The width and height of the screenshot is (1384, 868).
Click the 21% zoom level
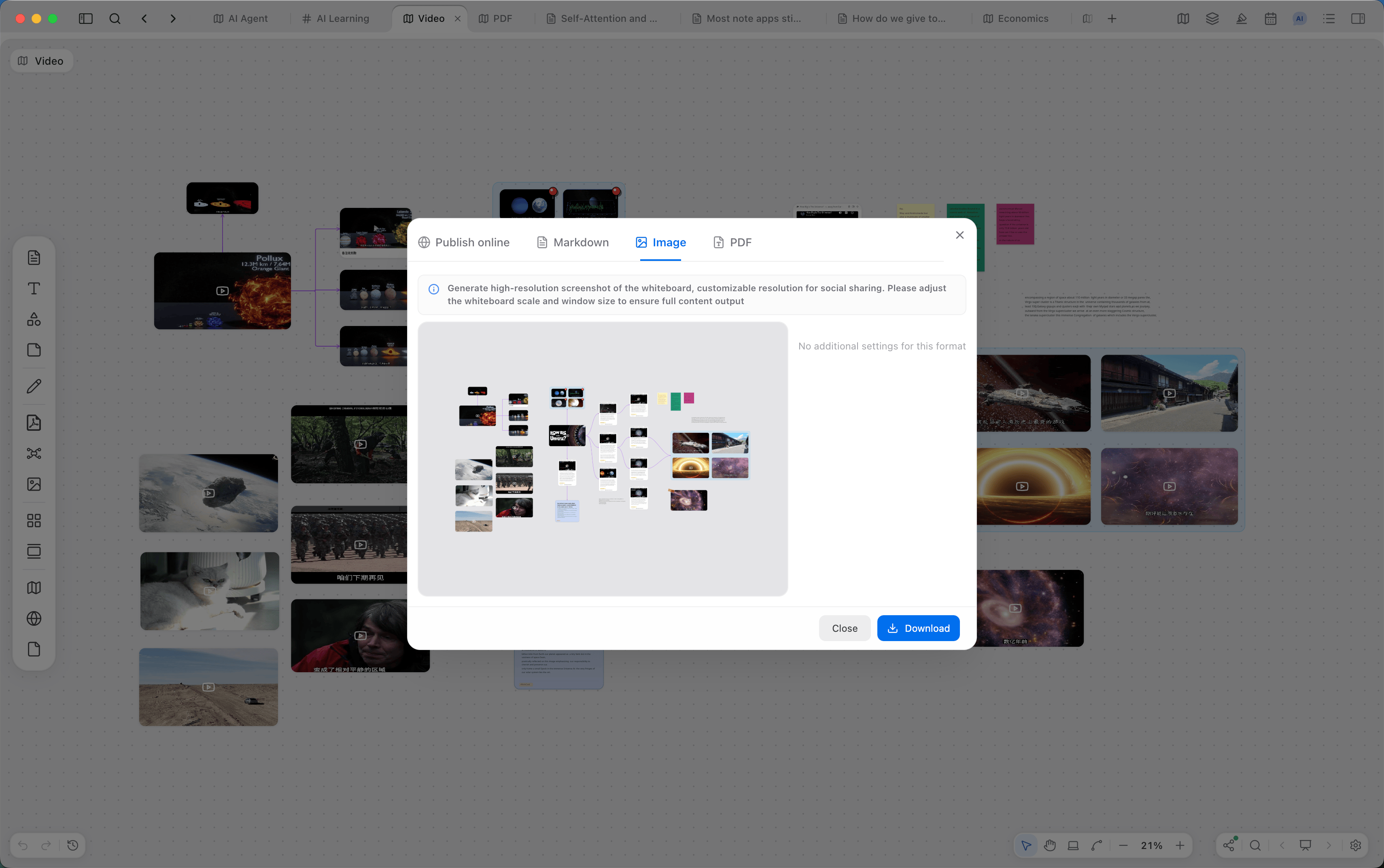tap(1151, 845)
